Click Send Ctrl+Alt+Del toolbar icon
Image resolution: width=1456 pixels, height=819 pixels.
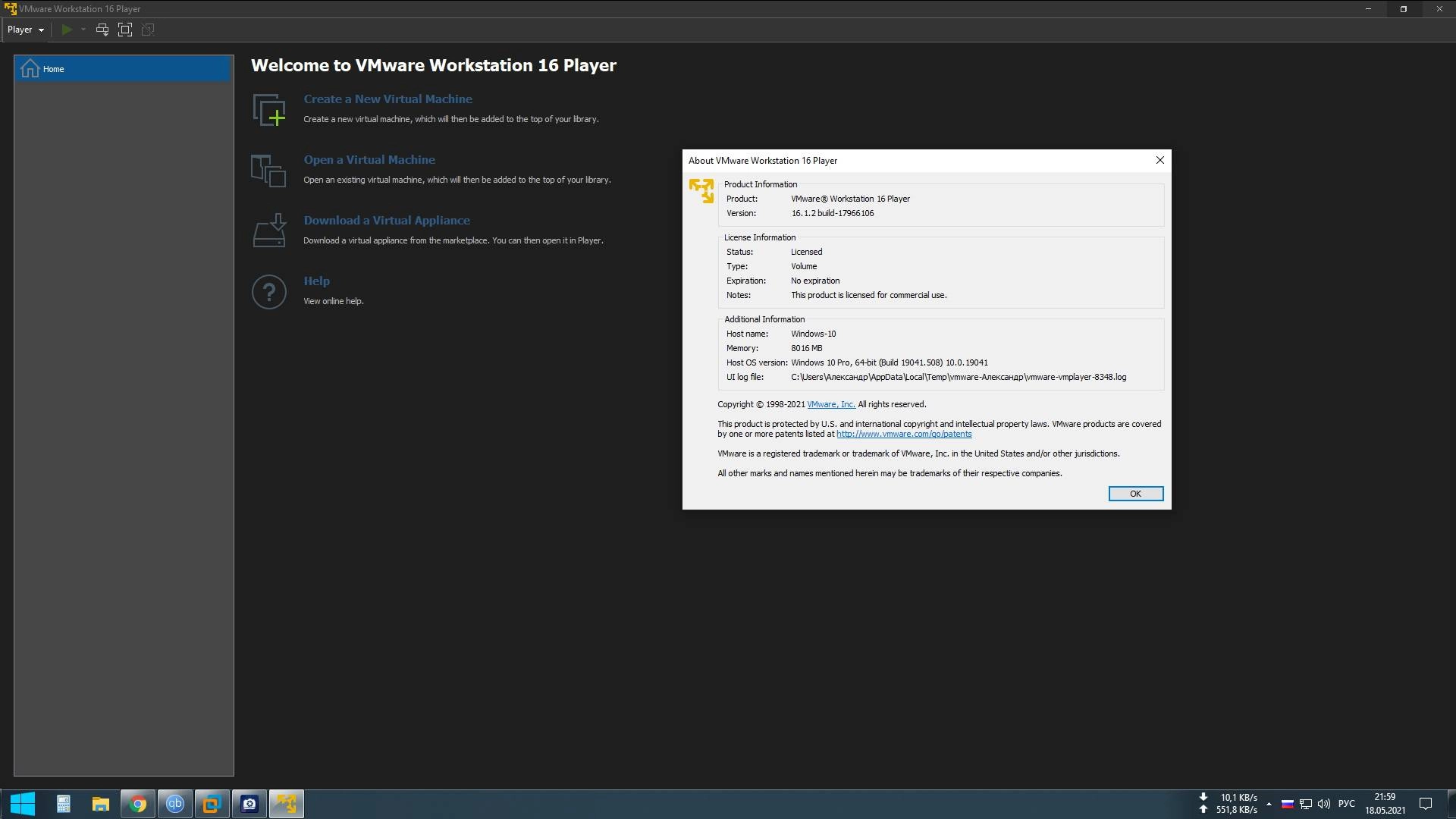pos(102,30)
